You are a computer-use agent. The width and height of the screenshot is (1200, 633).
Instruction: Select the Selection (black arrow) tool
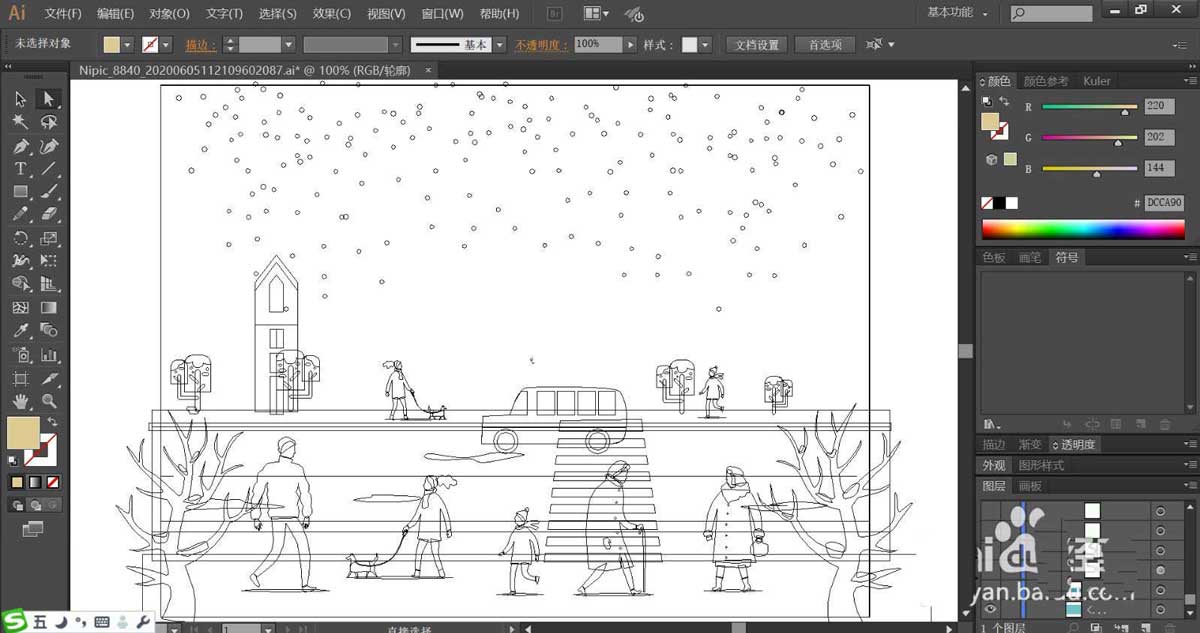[x=20, y=98]
